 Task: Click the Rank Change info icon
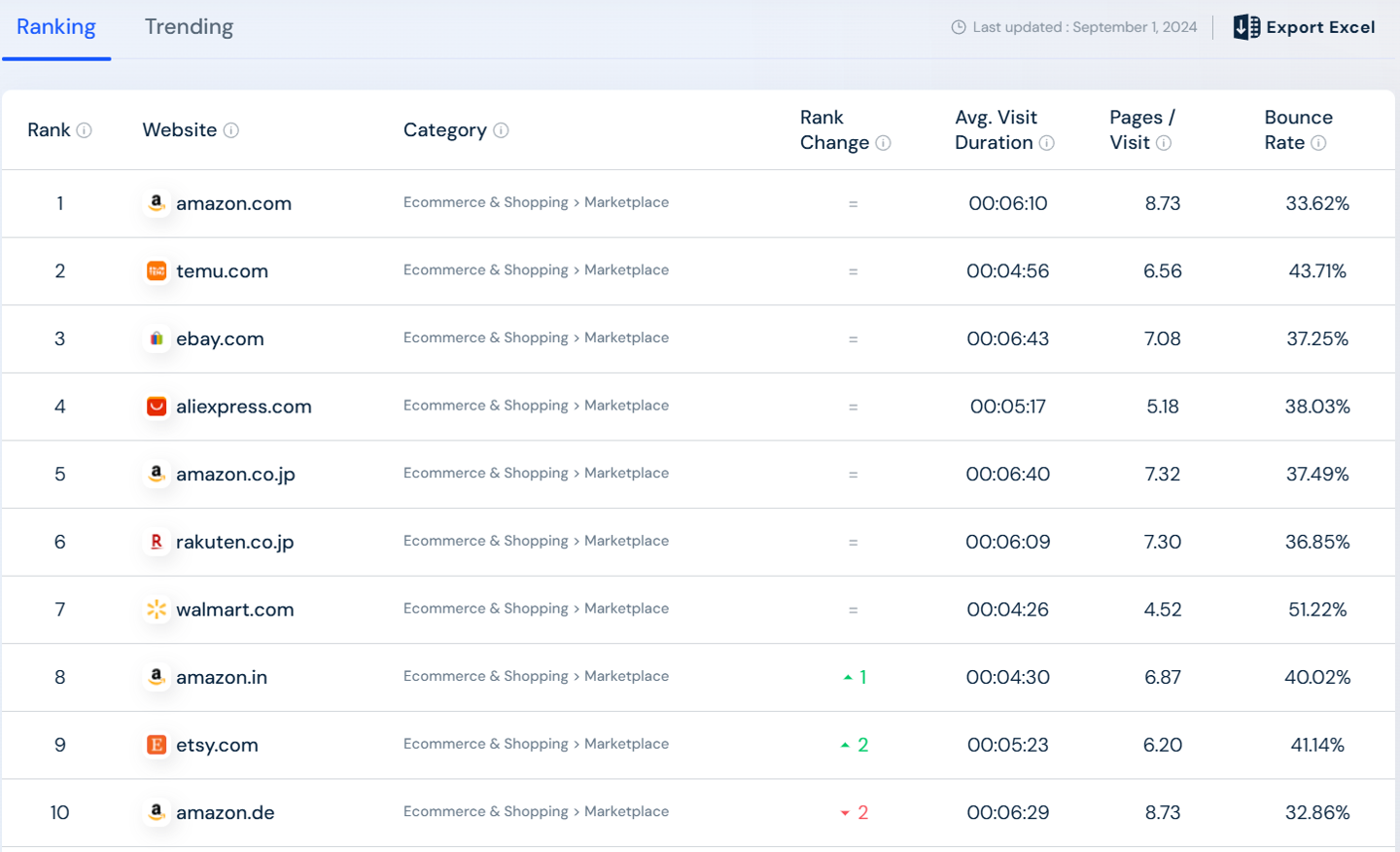click(883, 143)
